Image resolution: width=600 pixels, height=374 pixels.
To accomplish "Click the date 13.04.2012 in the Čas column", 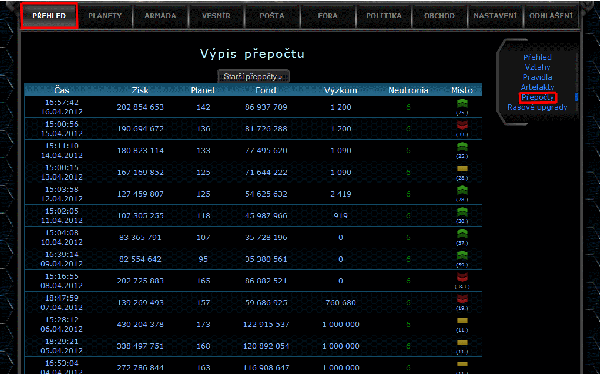I will pyautogui.click(x=62, y=177).
